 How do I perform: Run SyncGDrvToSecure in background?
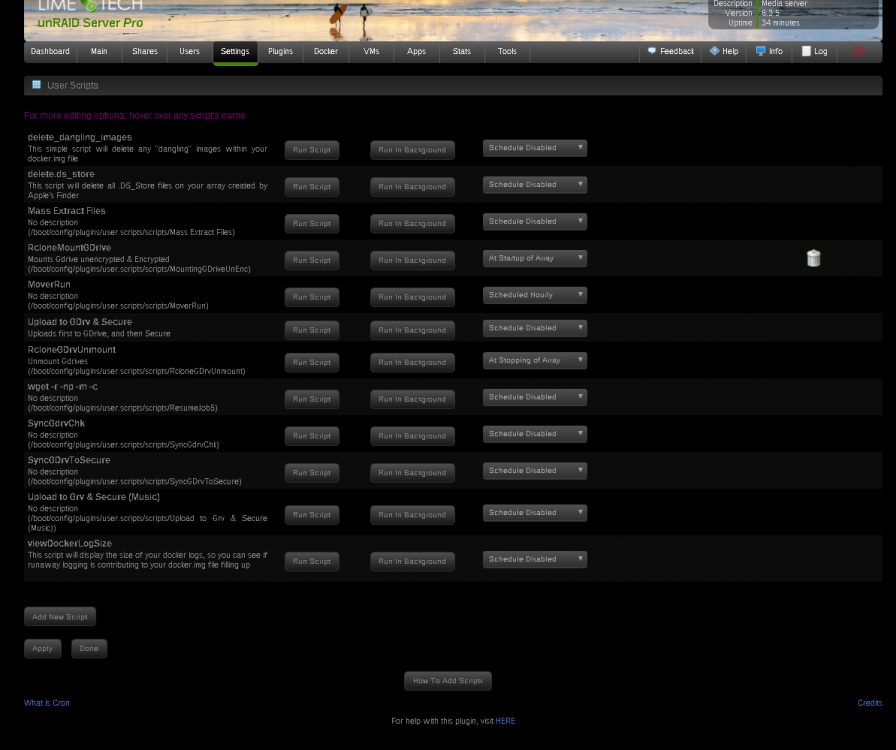tap(412, 473)
